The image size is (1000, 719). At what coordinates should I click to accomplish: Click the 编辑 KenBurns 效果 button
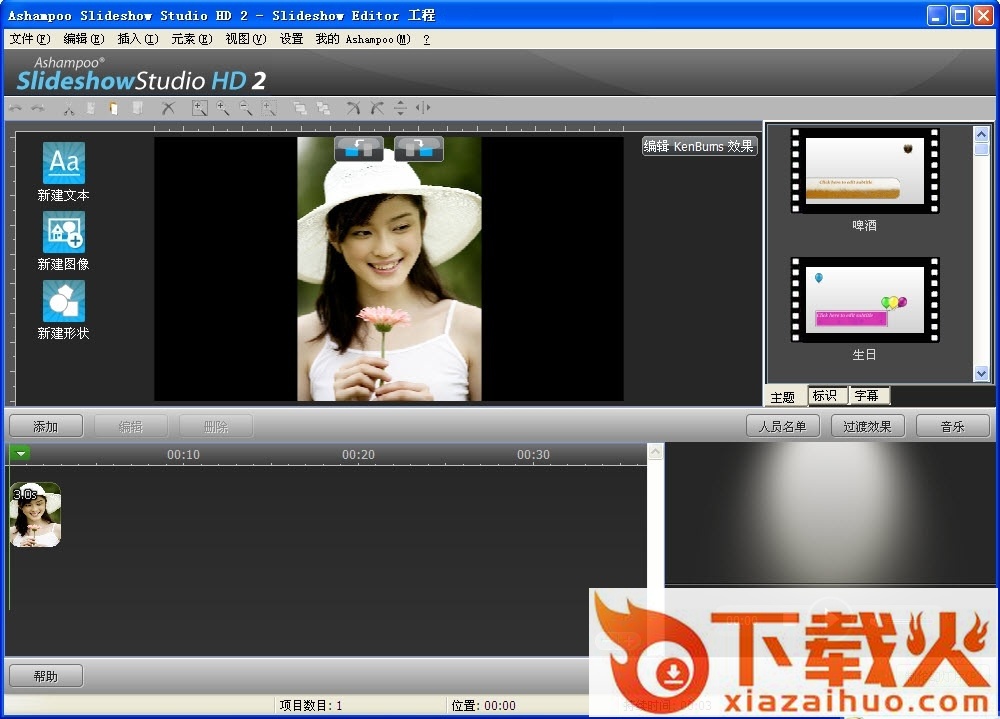tap(699, 146)
